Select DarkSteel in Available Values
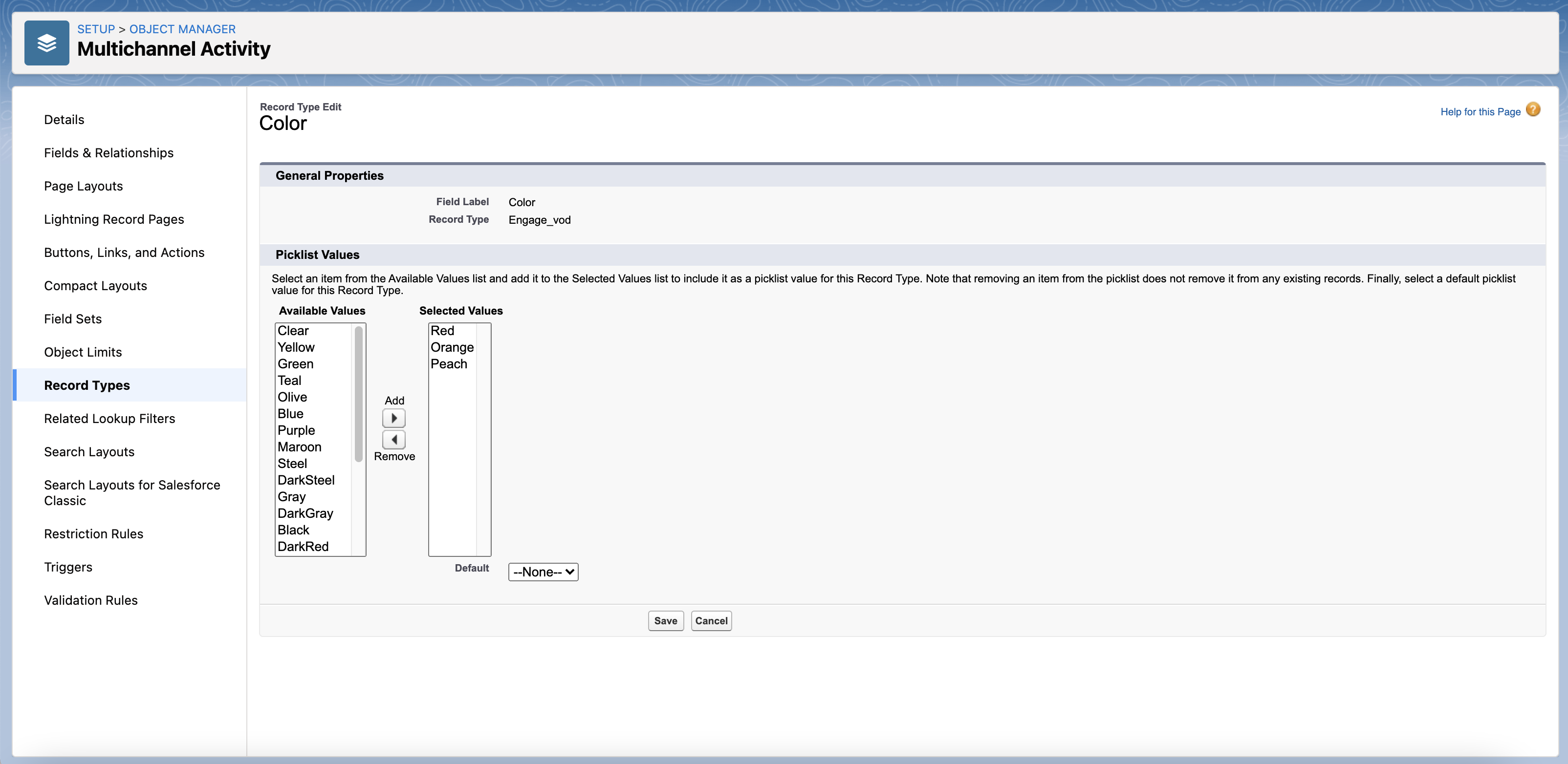This screenshot has height=764, width=1568. pos(306,480)
